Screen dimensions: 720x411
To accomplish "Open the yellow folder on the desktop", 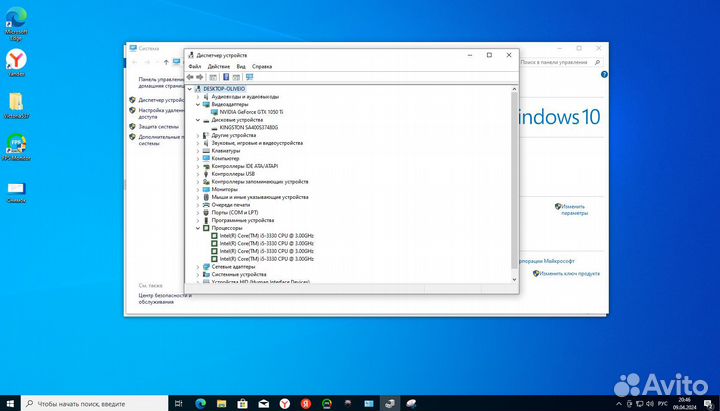I will click(16, 105).
